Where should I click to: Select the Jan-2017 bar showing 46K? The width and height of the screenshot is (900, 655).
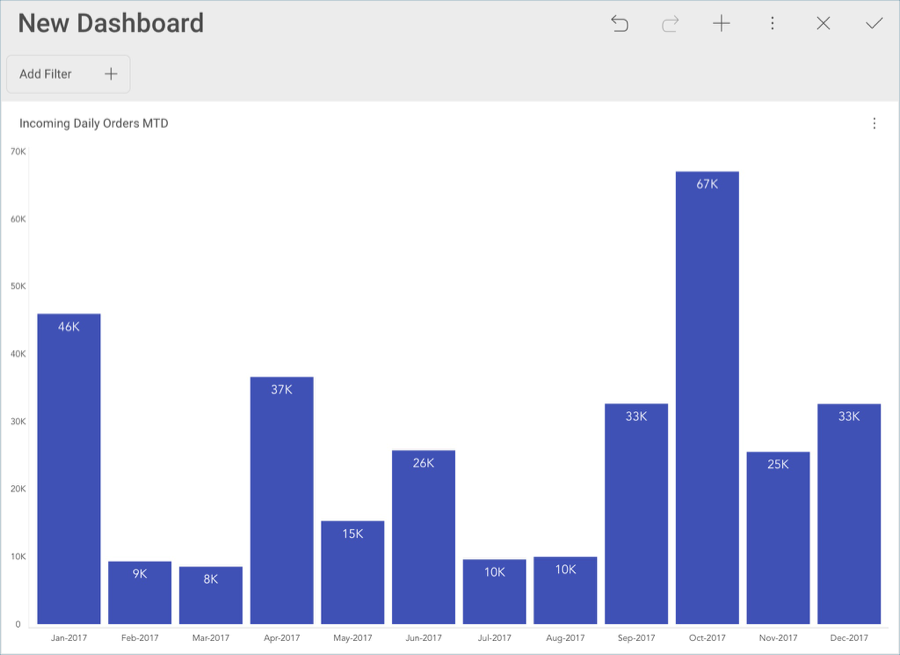tap(69, 470)
